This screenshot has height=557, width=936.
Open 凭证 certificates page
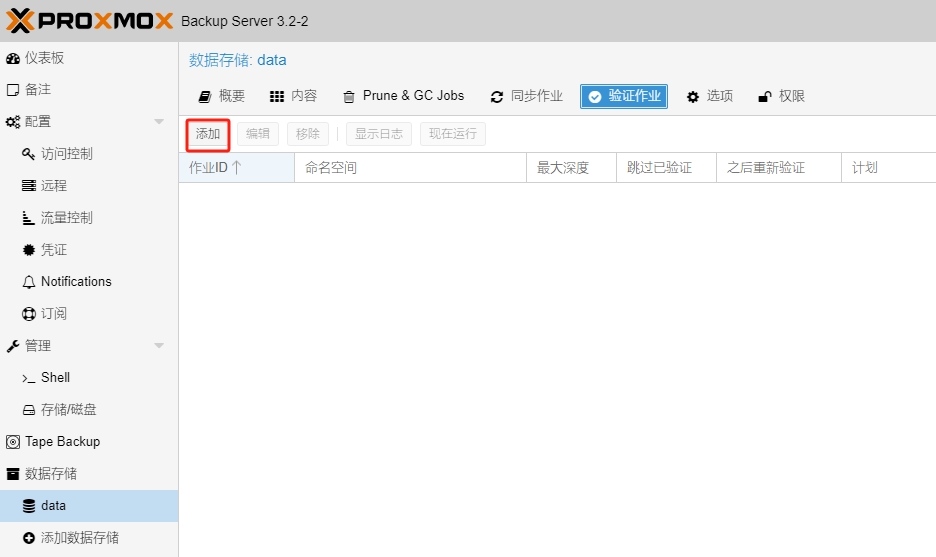tap(53, 249)
